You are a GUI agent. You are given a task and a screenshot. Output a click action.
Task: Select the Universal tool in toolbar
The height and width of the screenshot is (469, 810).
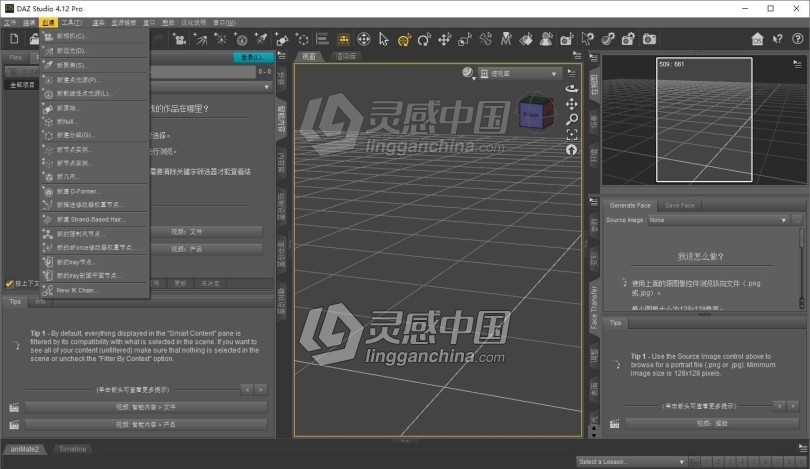364,39
